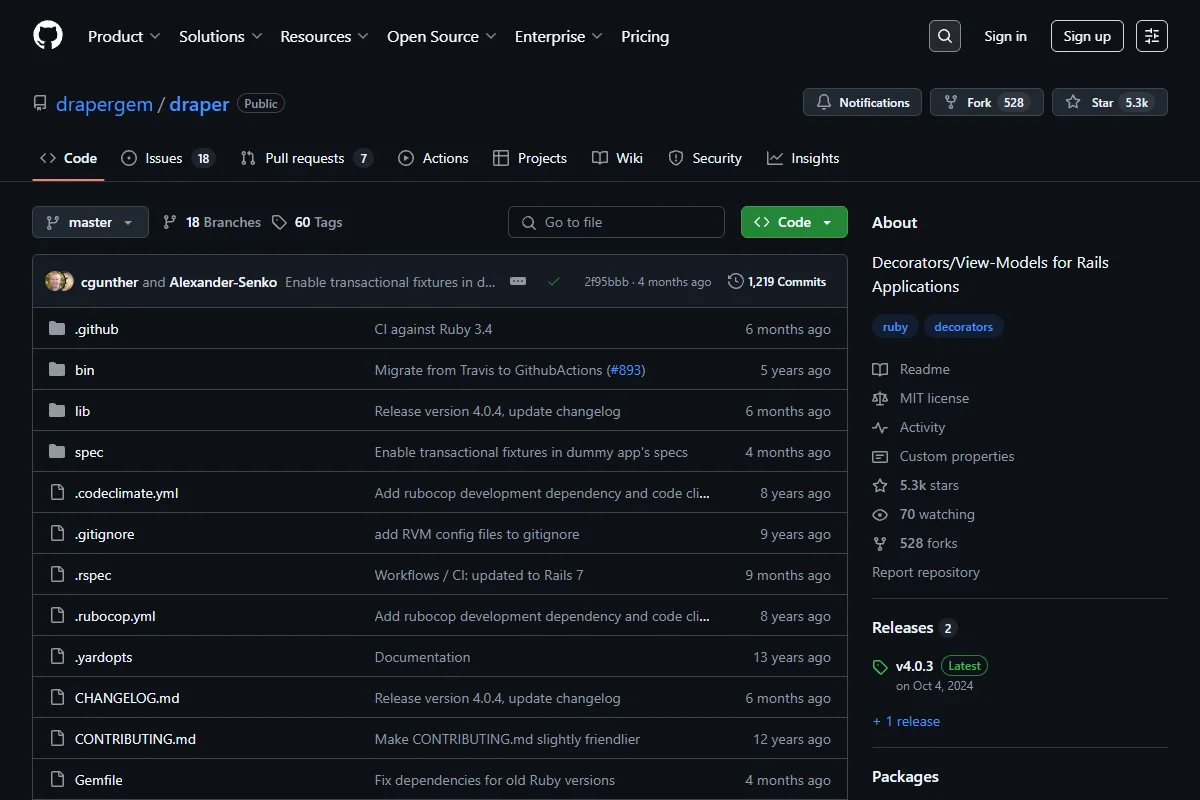
Task: Switch to the Issues tab
Action: point(168,158)
